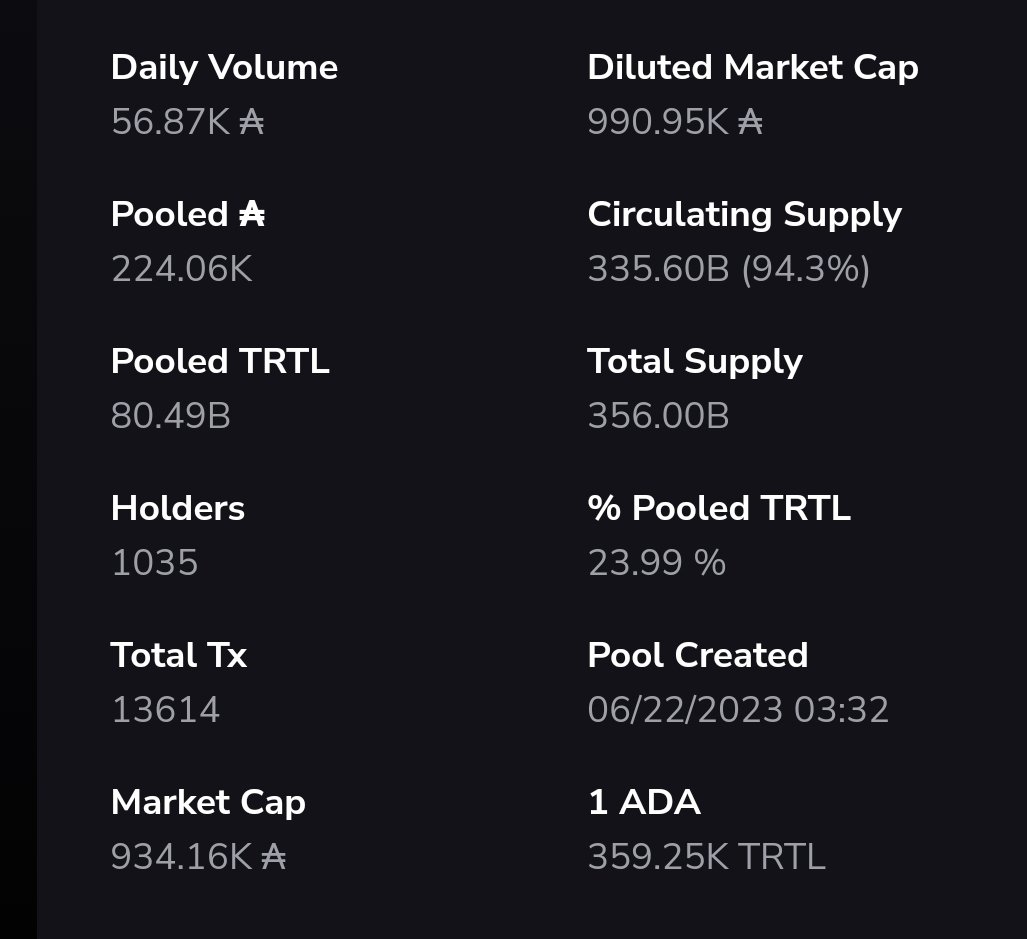Select the 356.00B total supply value
This screenshot has height=939, width=1027.
pyautogui.click(x=658, y=416)
